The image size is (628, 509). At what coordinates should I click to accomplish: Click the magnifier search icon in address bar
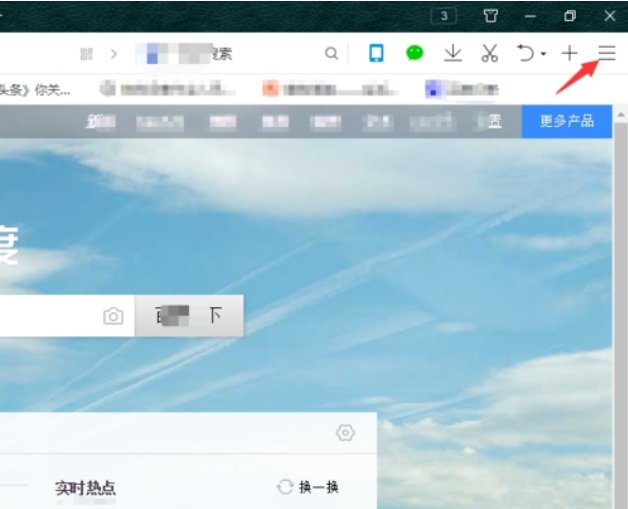pyautogui.click(x=332, y=53)
